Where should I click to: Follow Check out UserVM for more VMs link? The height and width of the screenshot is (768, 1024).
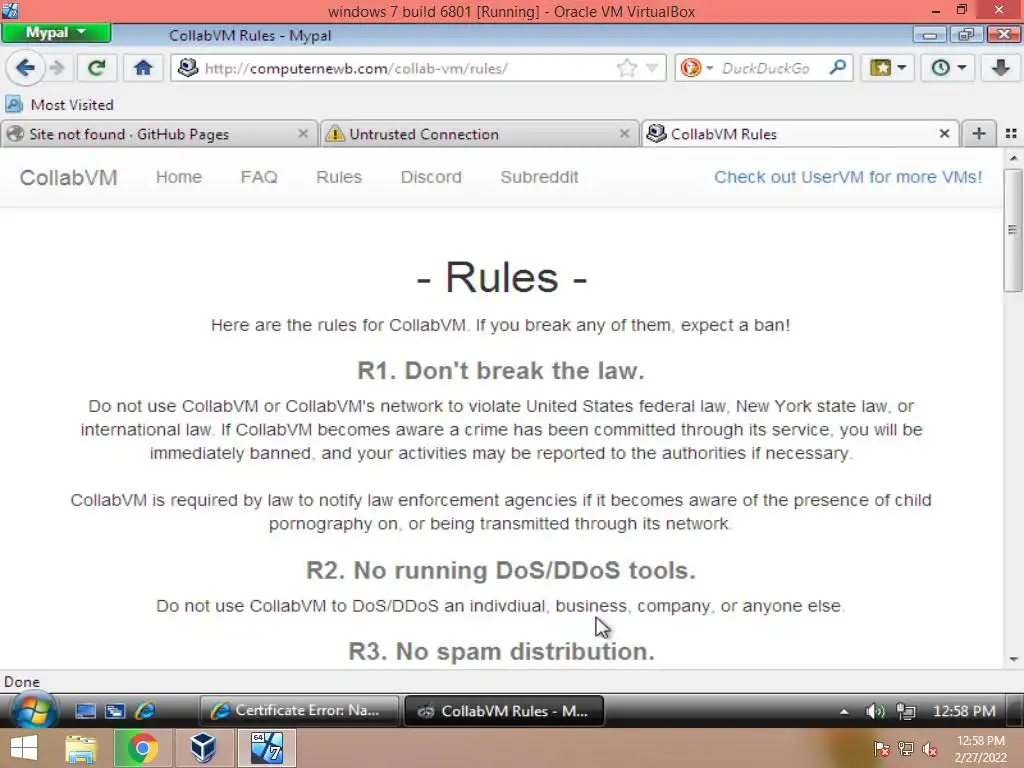pyautogui.click(x=848, y=177)
